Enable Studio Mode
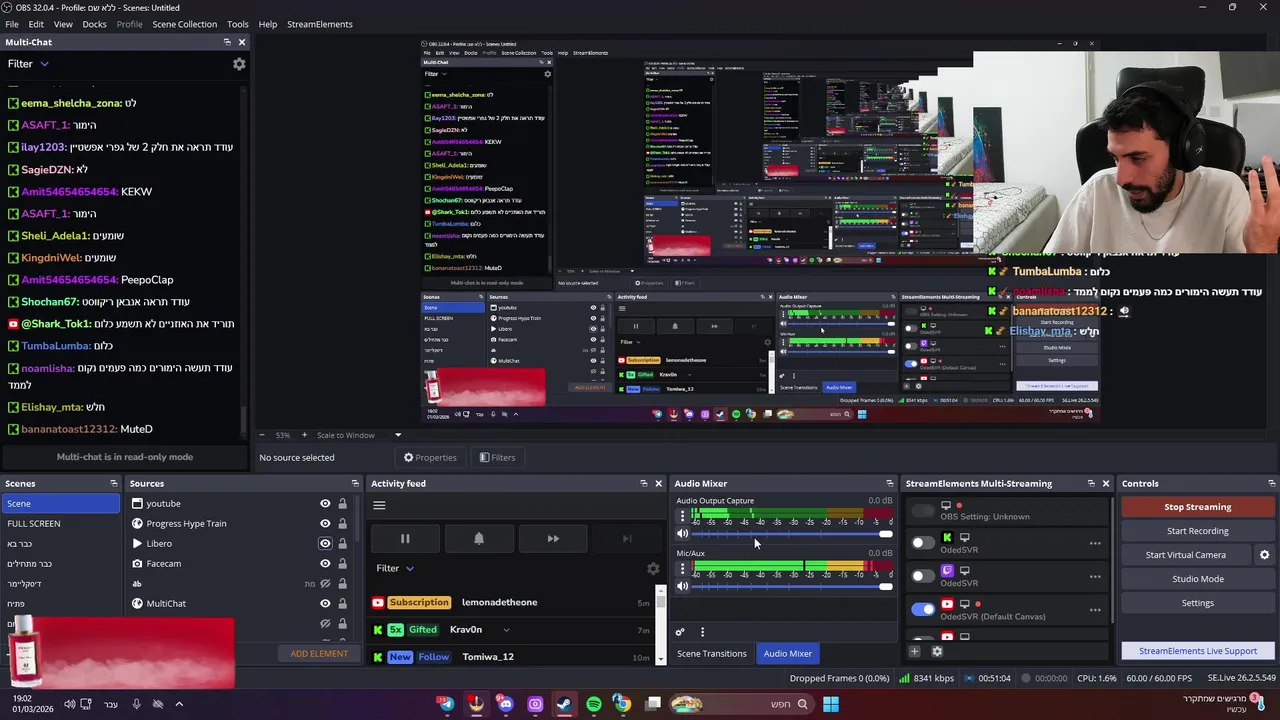Screen dimensions: 1280x720 1197,579
